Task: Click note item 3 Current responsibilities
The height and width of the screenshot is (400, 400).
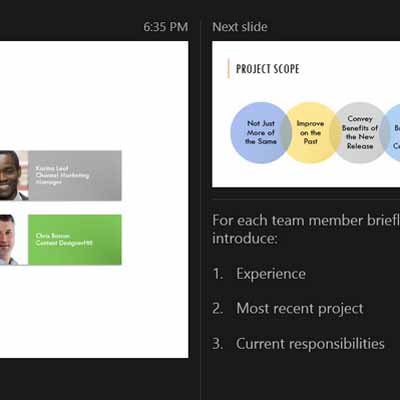Action: click(x=298, y=344)
